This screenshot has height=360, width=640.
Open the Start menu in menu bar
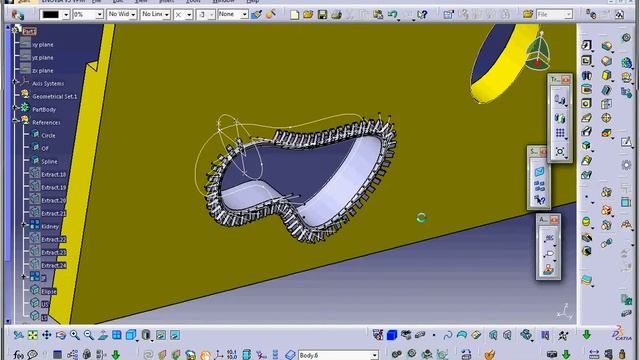24,2
